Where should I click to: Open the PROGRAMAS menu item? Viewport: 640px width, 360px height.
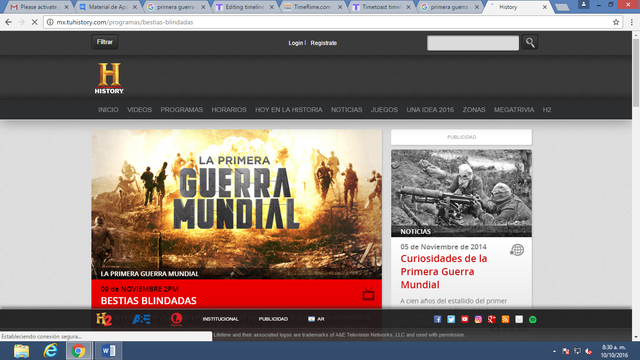pos(181,110)
